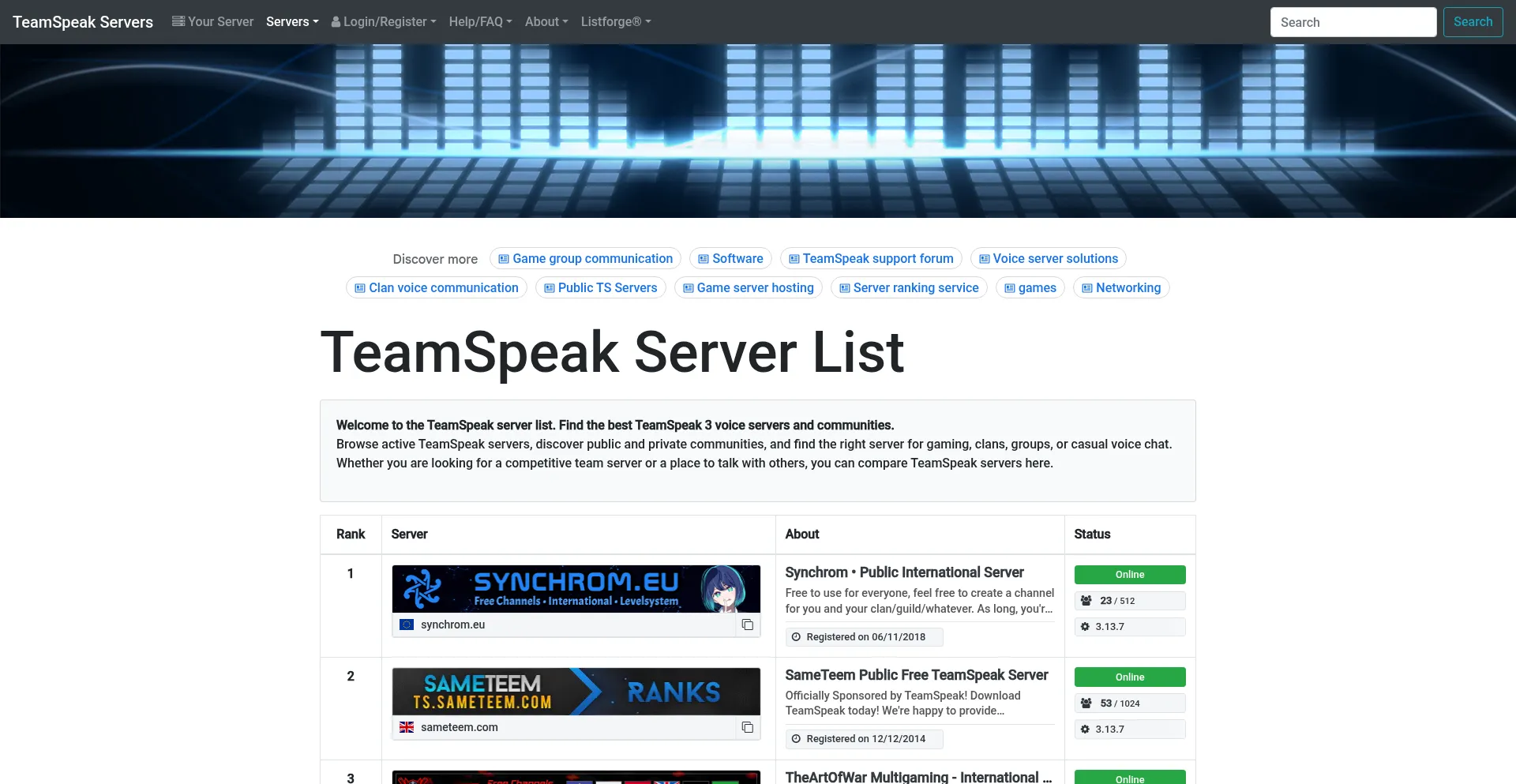Click the user icon beside Login/Register
This screenshot has height=784, width=1516.
coord(336,22)
